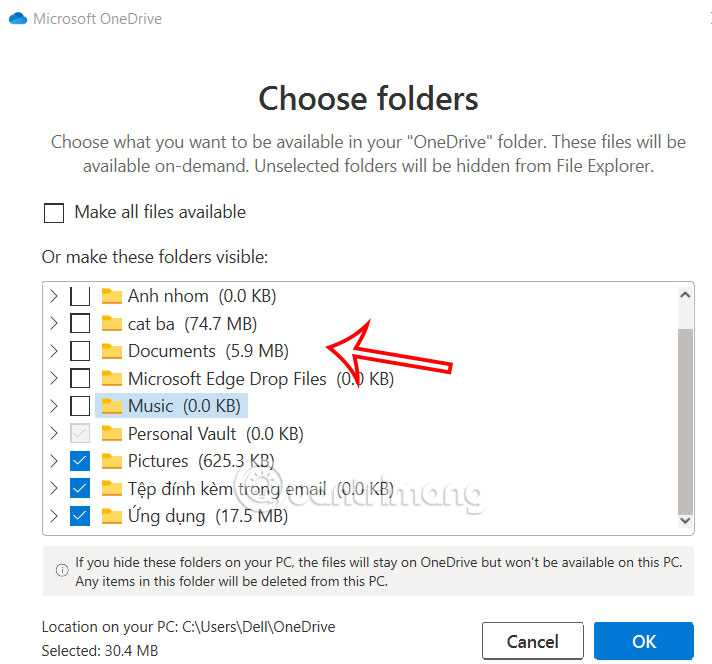712x664 pixels.
Task: Expand the Tệp đính kèm trong email folder
Action: 54,488
